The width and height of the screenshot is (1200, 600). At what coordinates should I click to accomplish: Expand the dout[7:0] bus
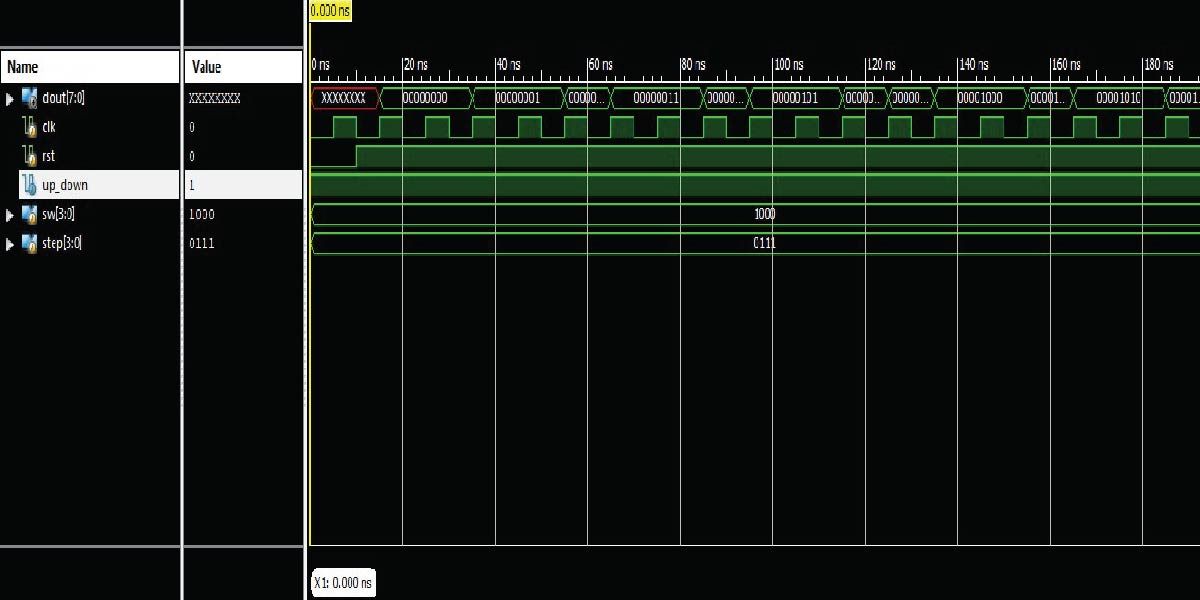tap(8, 98)
